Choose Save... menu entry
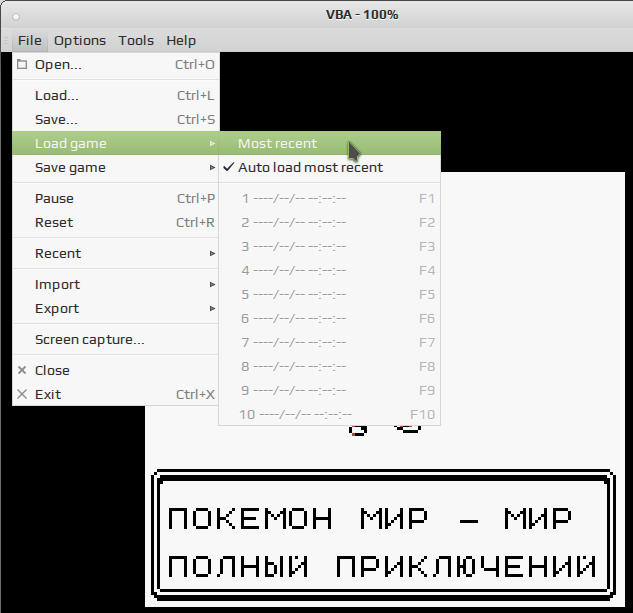 (116, 120)
